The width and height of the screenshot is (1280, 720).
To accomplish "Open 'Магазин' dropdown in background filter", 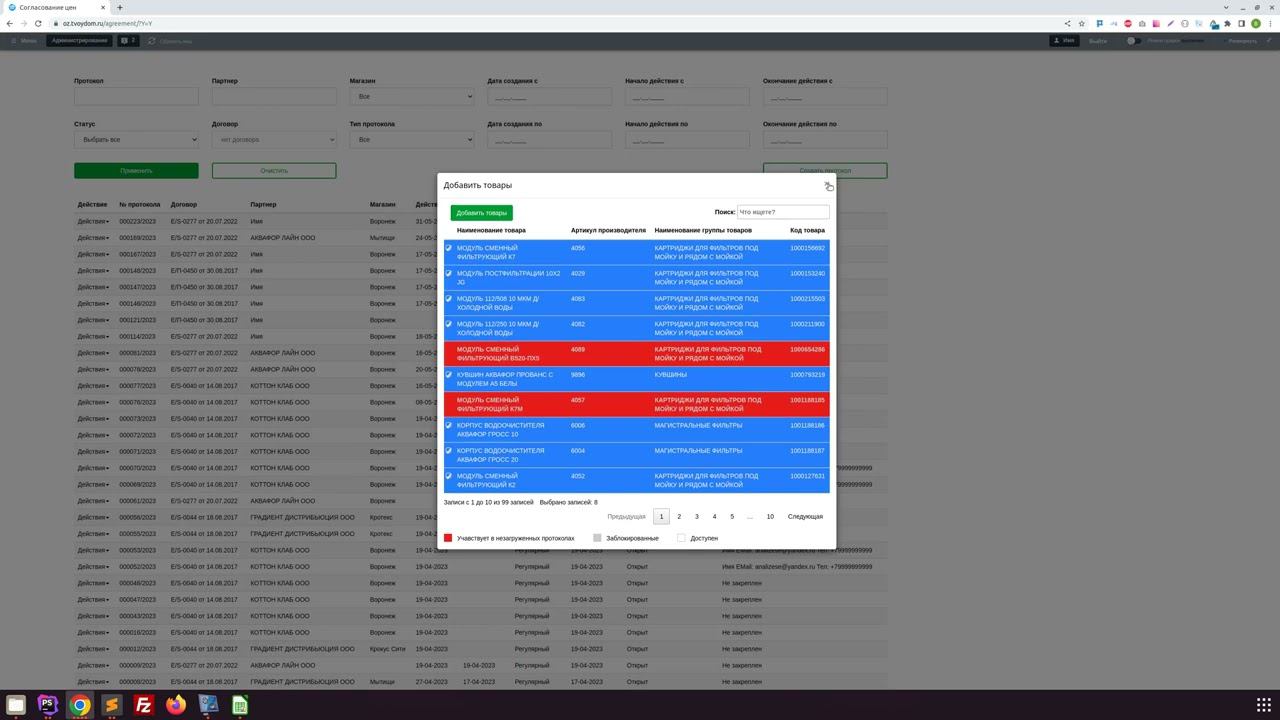I will 412,96.
